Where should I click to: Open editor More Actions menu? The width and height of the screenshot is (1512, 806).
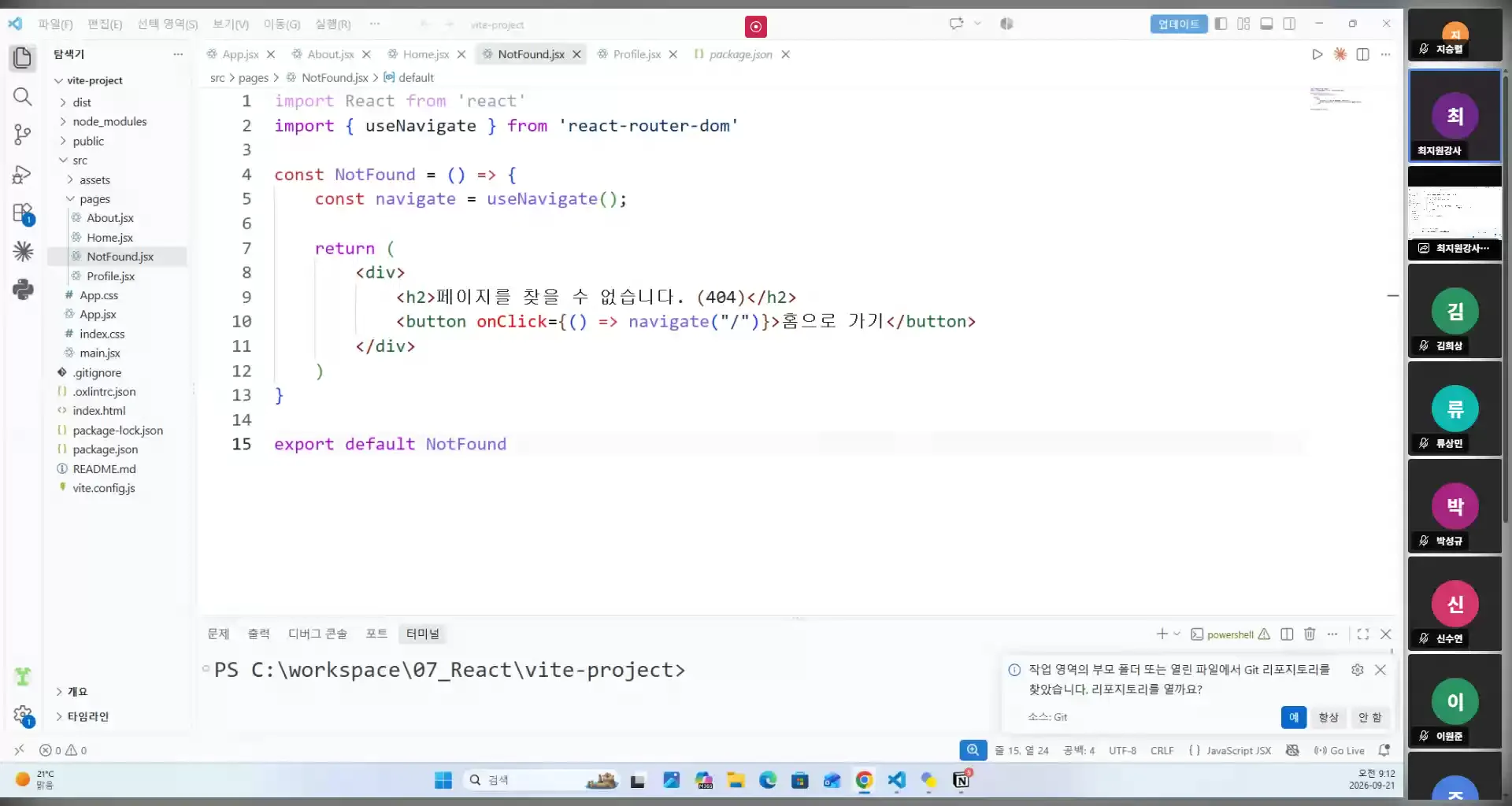[x=1385, y=54]
